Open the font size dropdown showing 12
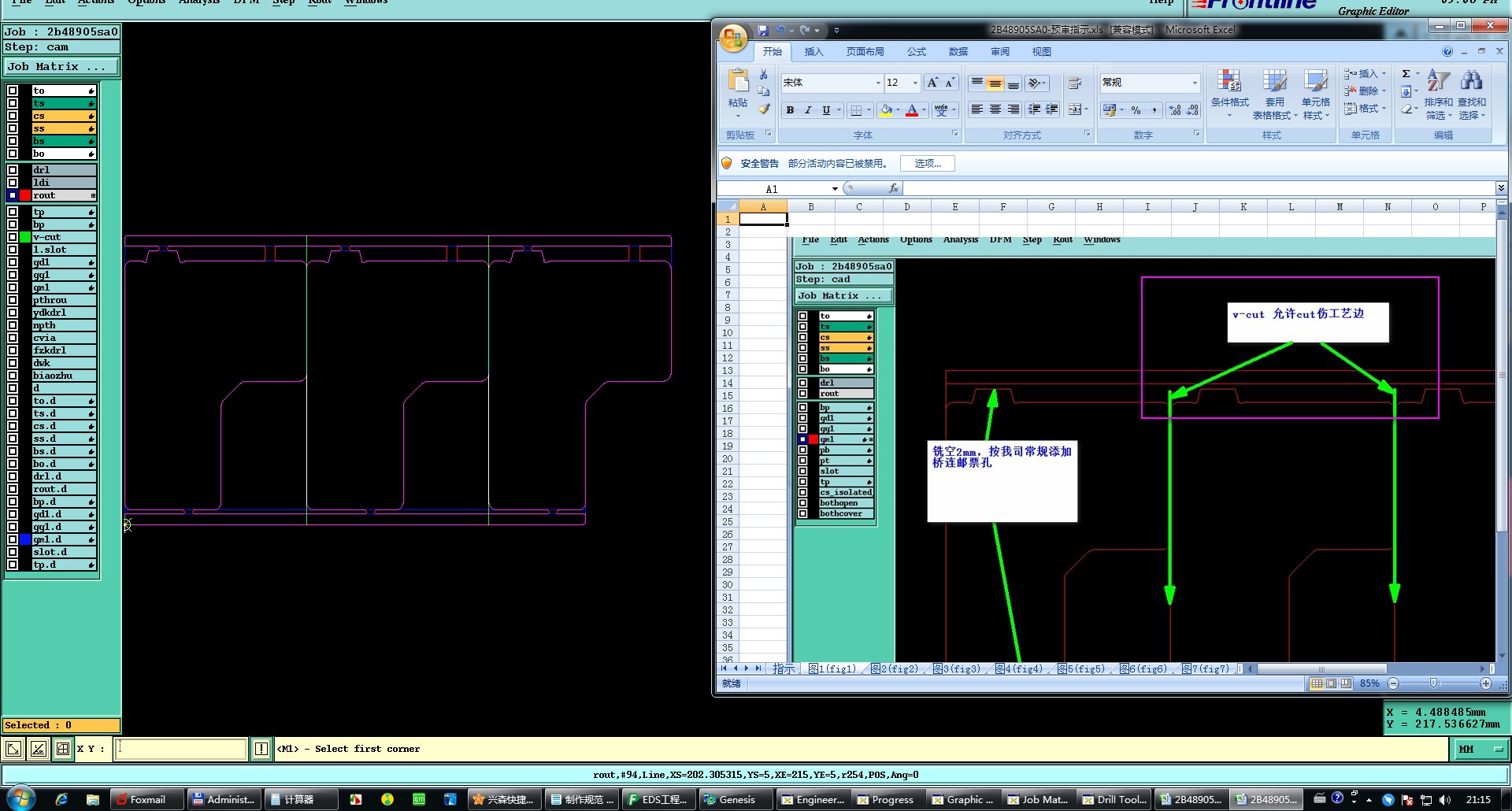This screenshot has width=1512, height=811. click(915, 83)
